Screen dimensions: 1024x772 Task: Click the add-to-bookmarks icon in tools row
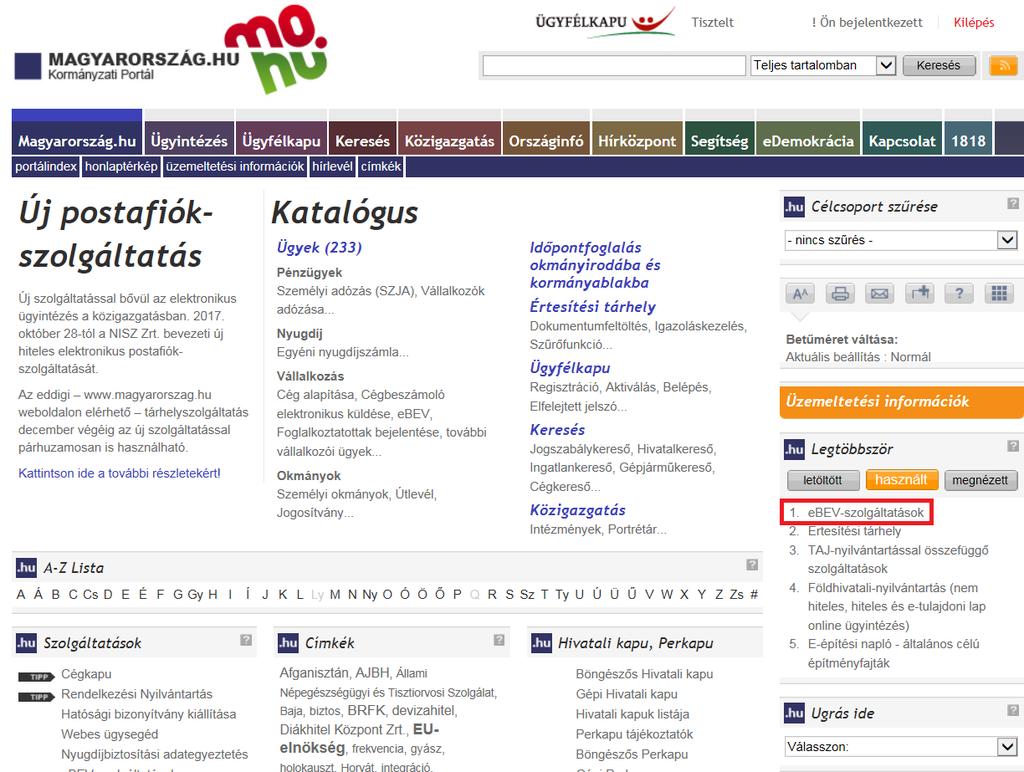[x=920, y=294]
